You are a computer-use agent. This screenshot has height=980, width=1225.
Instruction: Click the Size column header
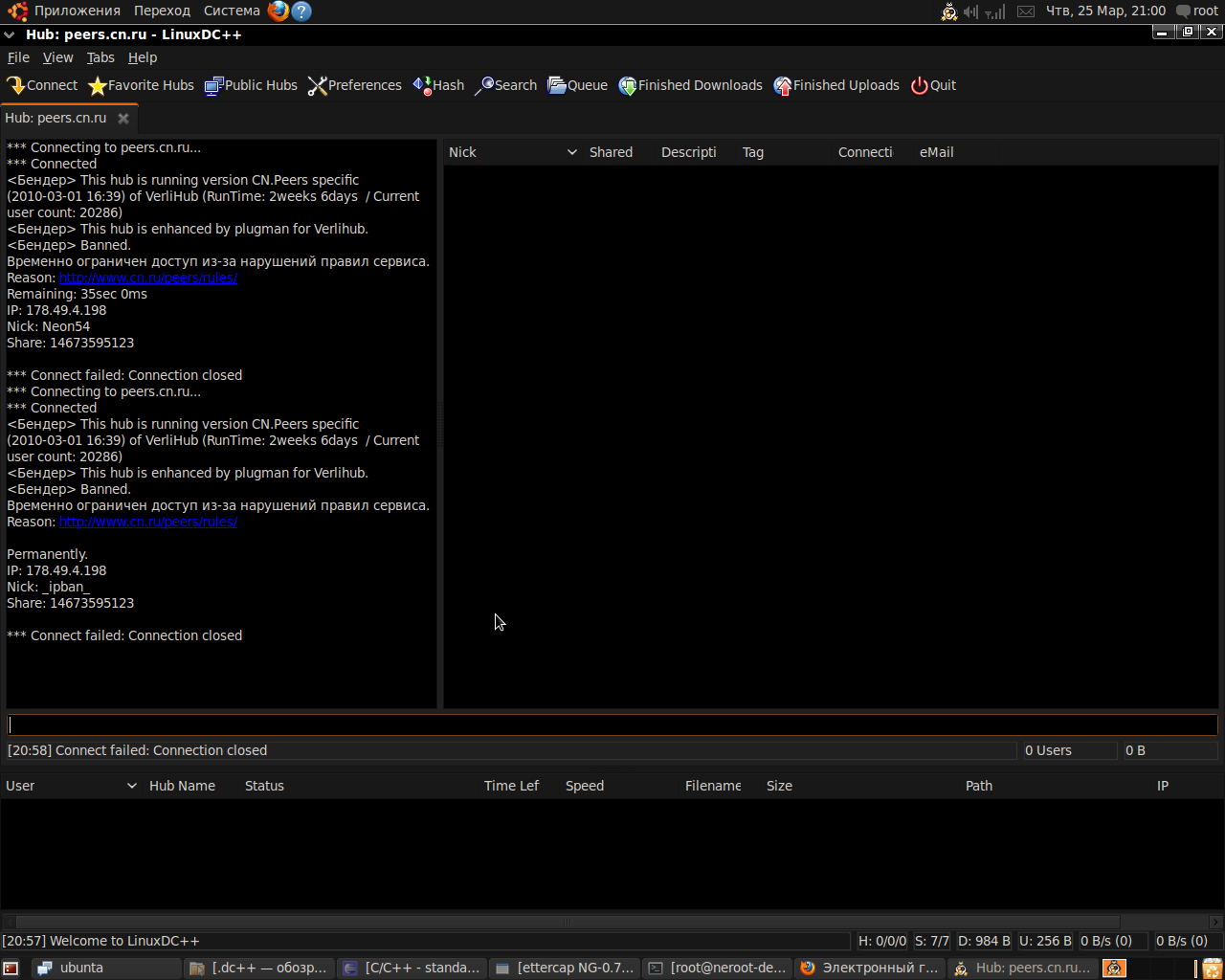click(860, 786)
